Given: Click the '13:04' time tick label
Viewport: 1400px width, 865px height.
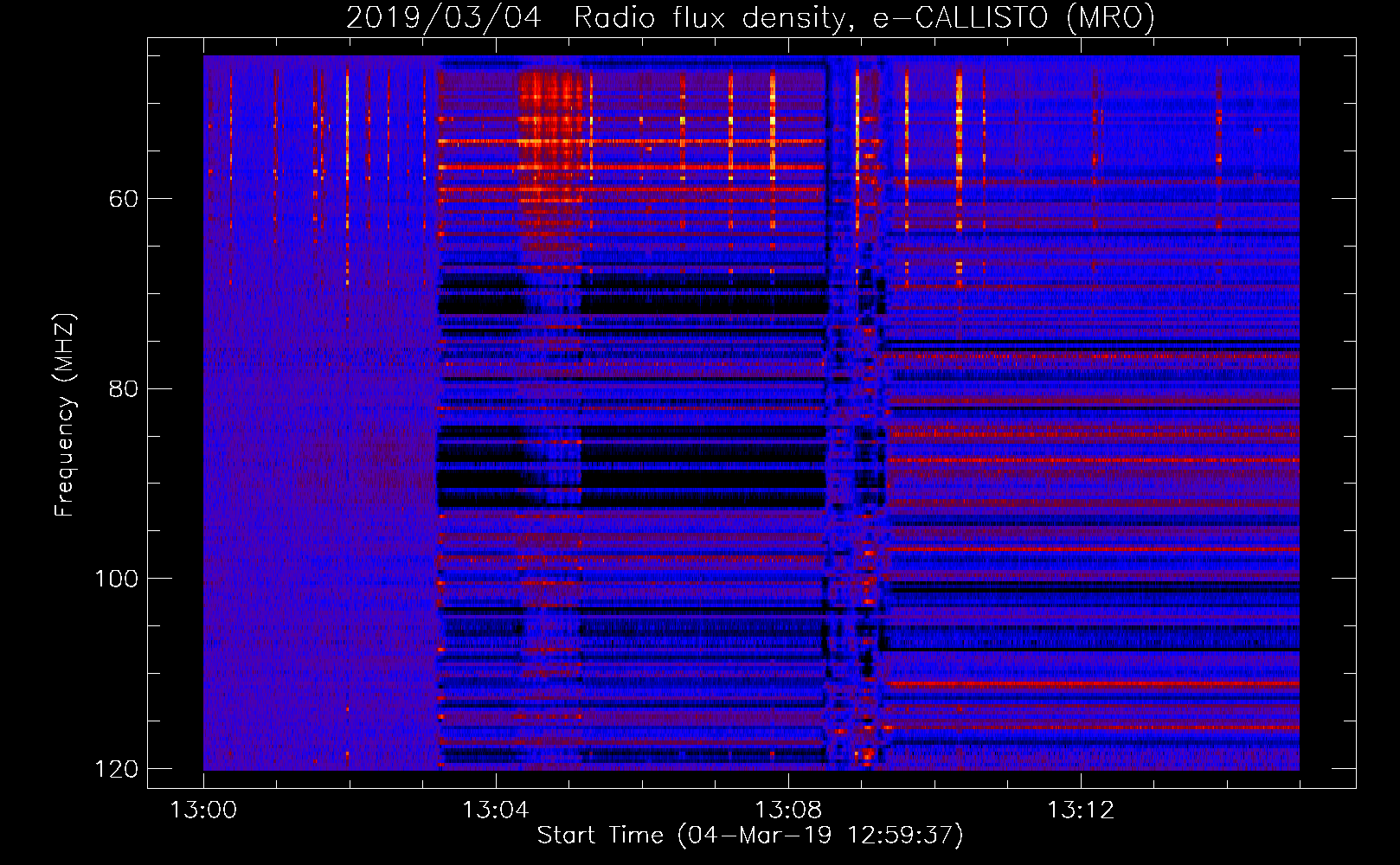Looking at the screenshot, I should coord(495,811).
